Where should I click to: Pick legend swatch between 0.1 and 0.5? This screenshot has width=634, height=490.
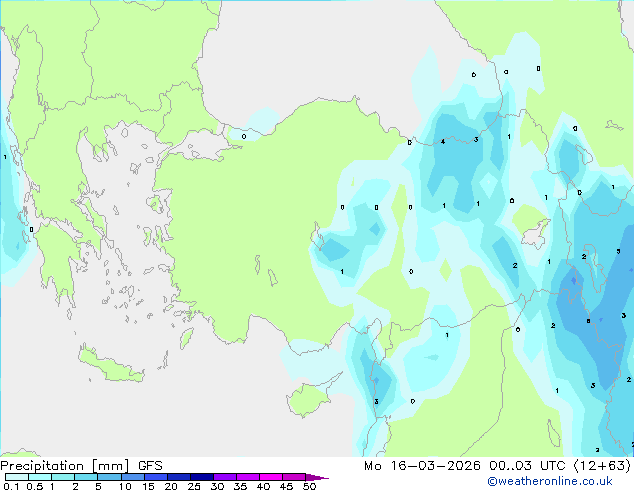coord(17,477)
